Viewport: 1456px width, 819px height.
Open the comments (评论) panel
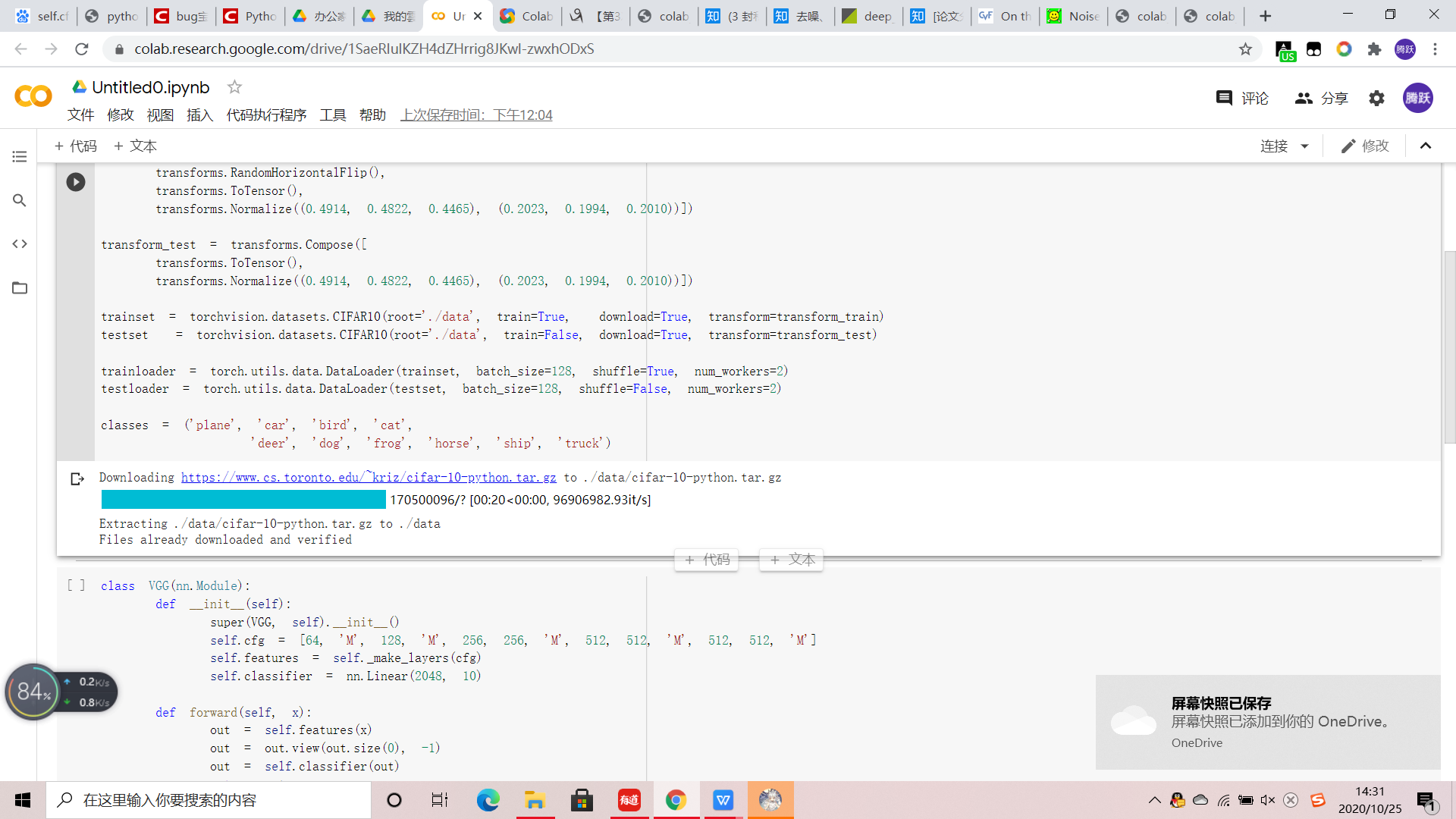pyautogui.click(x=1241, y=98)
